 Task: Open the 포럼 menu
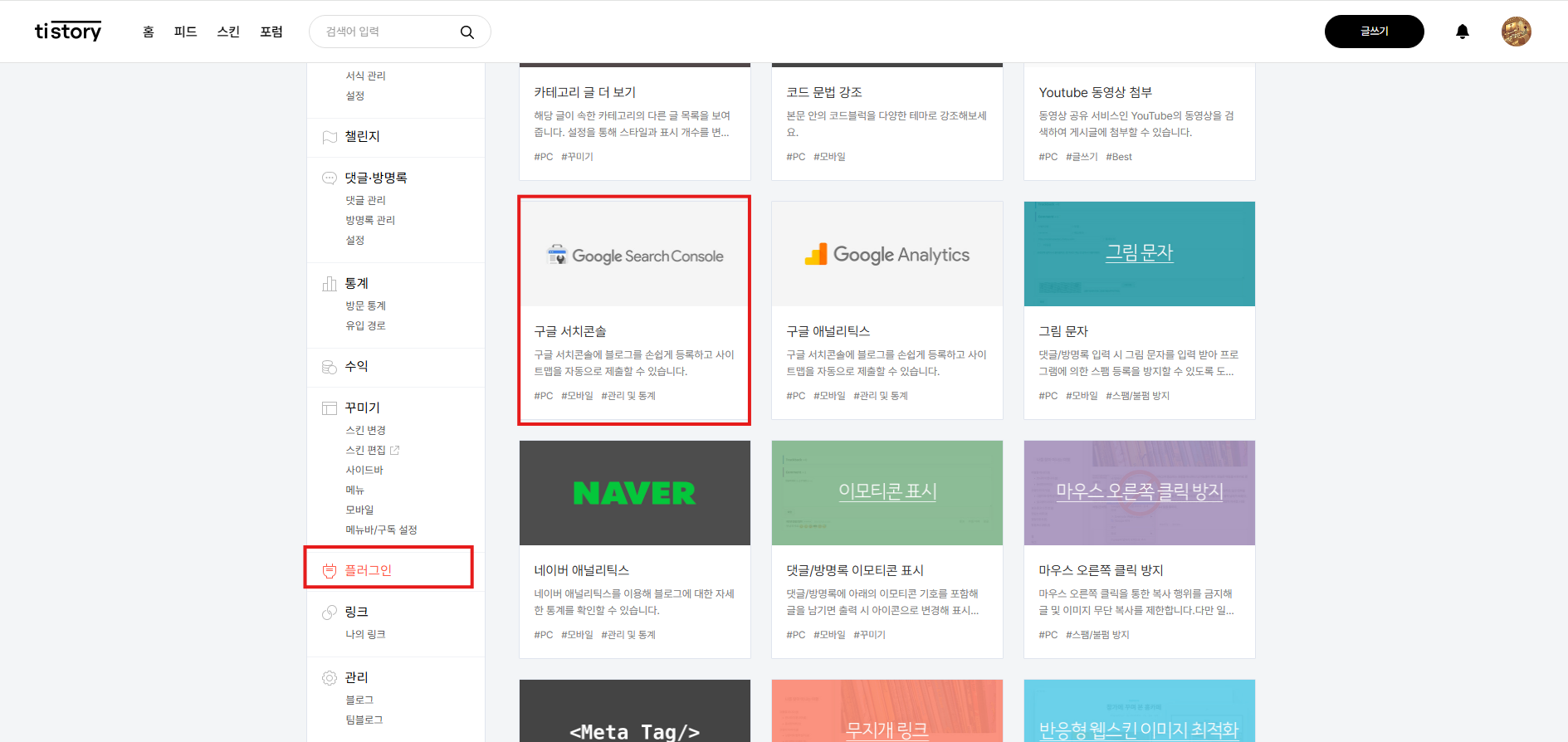pyautogui.click(x=271, y=32)
